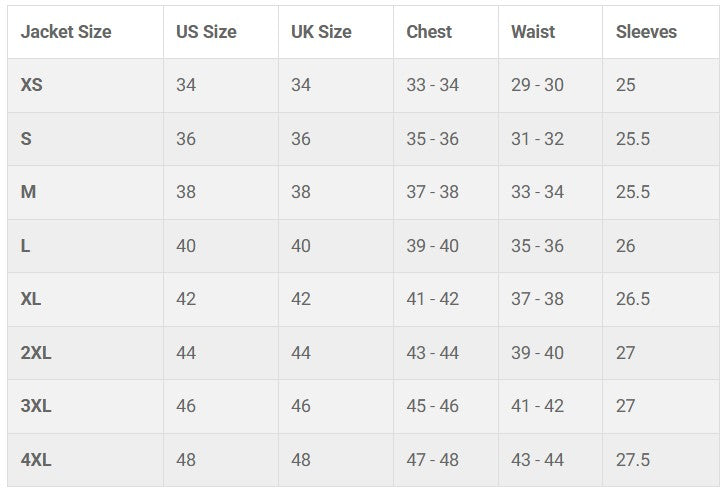Click waist value 35 - 36
Viewport: 727px width, 494px height.
[x=537, y=246]
